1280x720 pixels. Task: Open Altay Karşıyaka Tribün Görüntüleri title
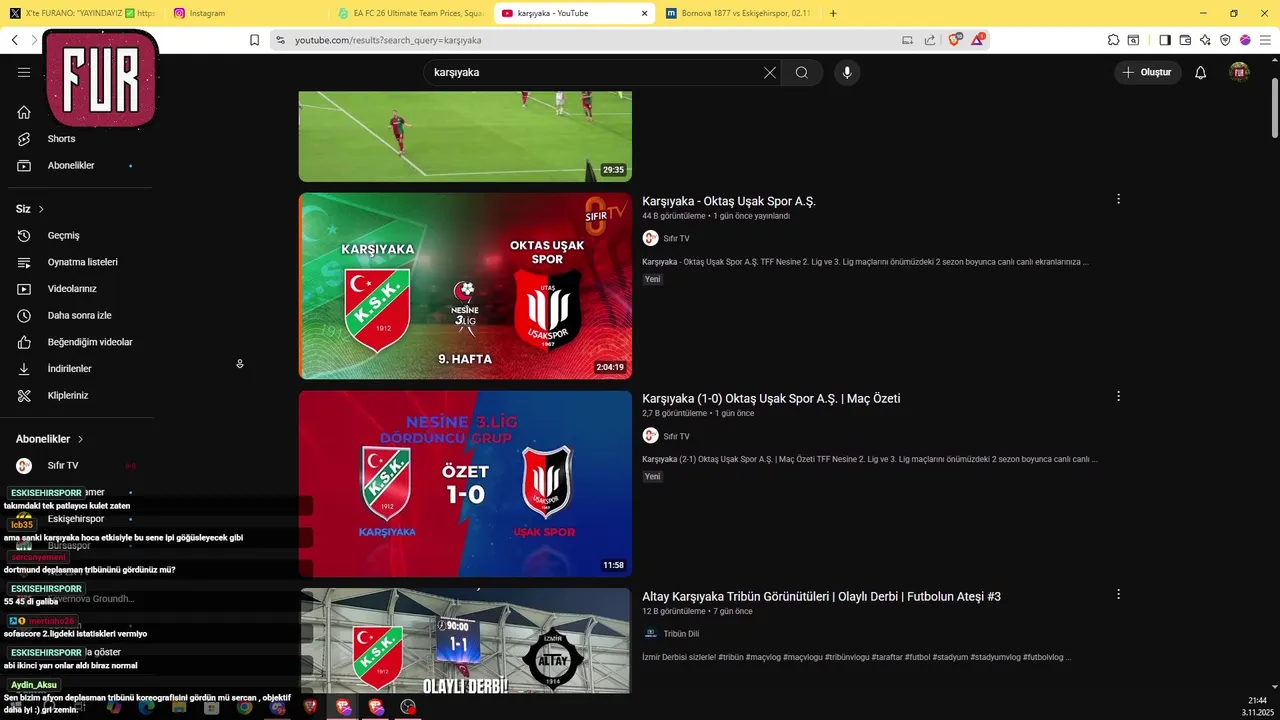click(821, 596)
